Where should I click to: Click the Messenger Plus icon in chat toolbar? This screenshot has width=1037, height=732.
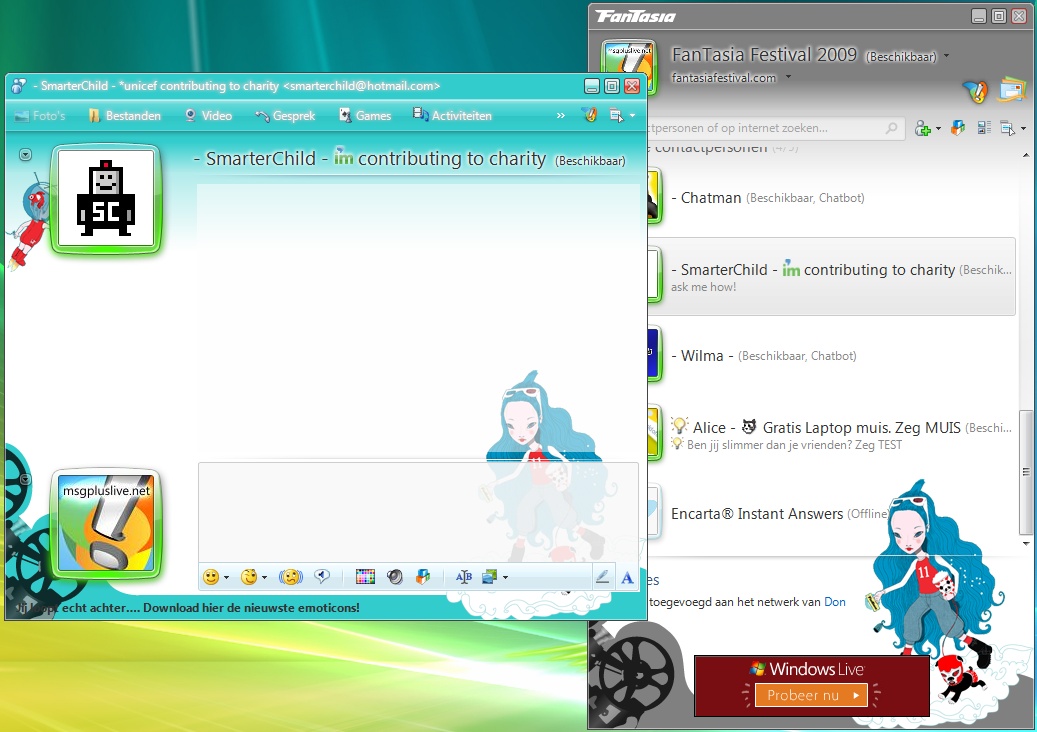589,115
